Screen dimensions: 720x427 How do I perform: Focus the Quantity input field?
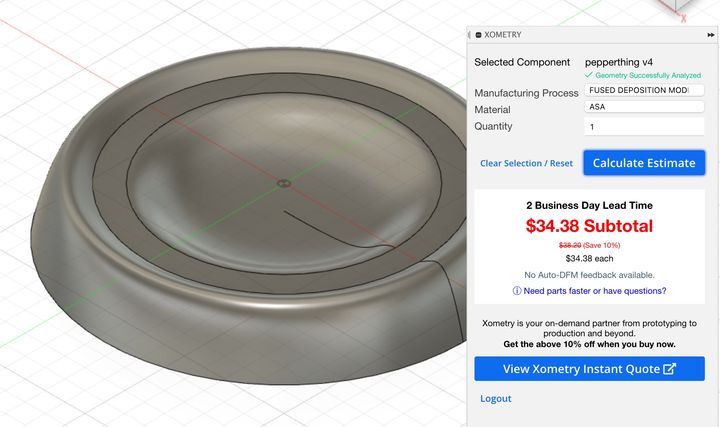[644, 126]
